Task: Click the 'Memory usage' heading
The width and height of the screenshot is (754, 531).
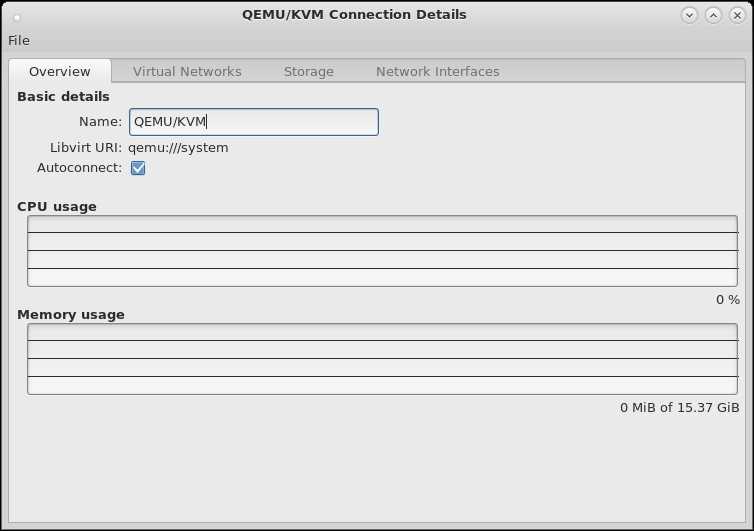Action: 71,315
